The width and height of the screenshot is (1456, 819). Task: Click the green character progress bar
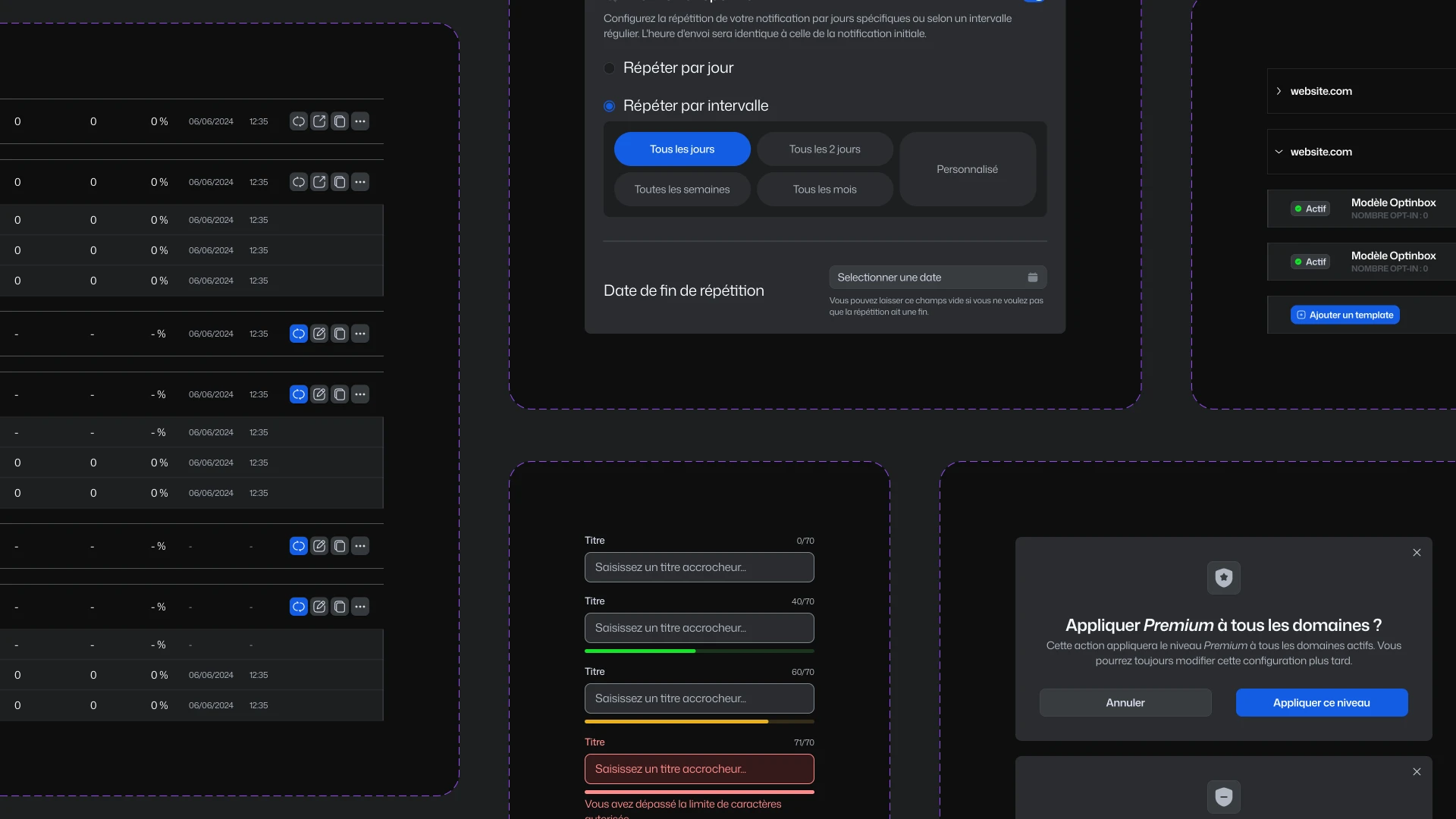640,651
